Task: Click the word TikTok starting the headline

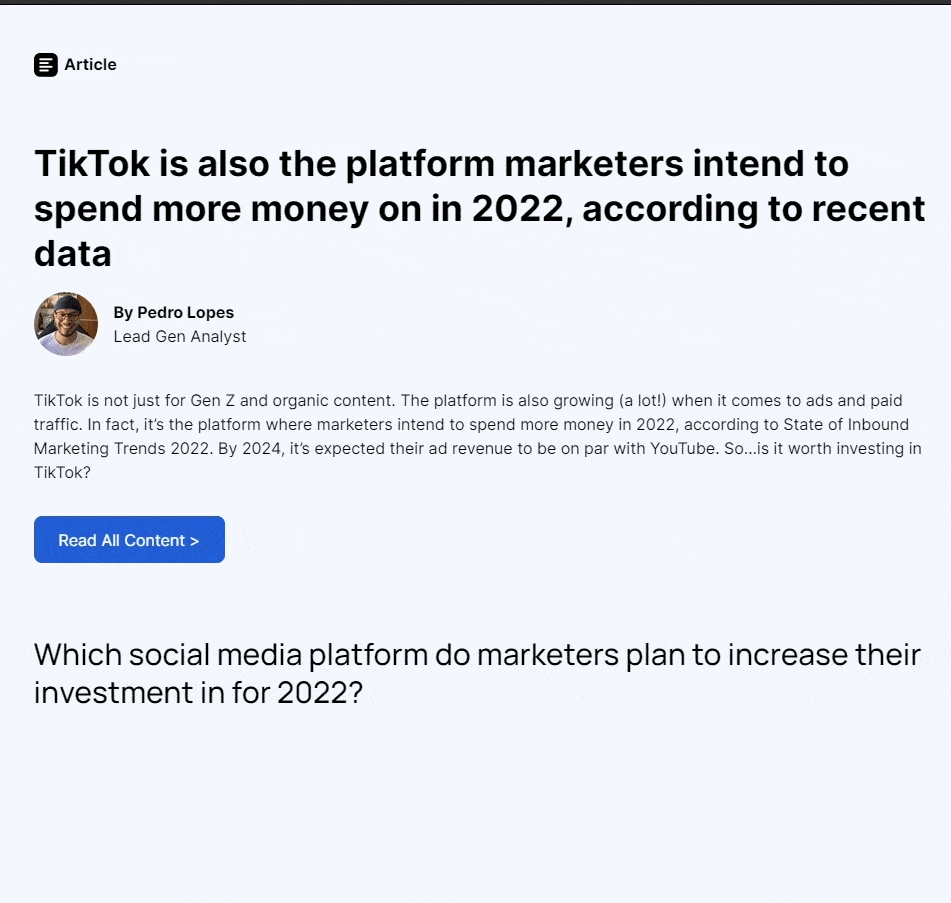Action: (x=92, y=163)
